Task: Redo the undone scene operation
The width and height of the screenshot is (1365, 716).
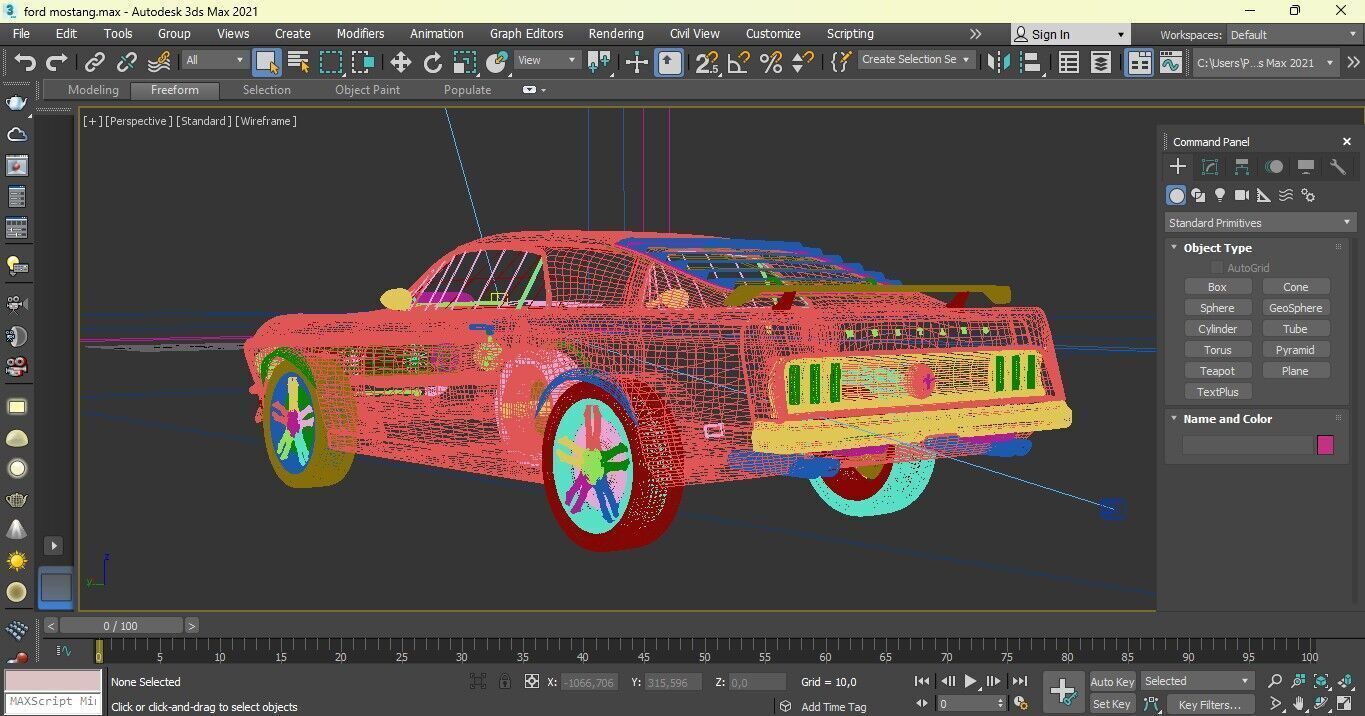Action: coord(57,62)
